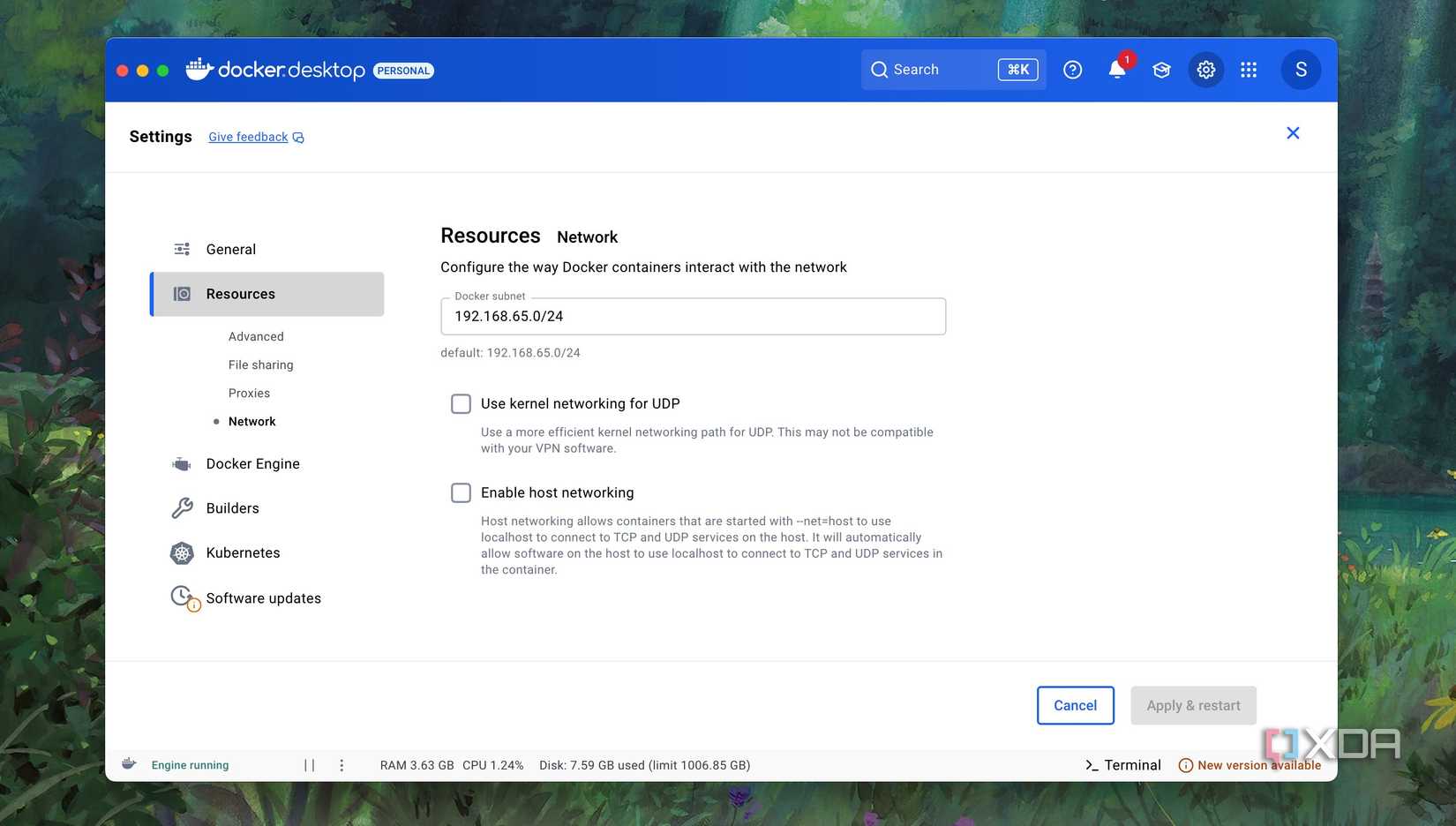1456x826 pixels.
Task: Click the Settings gear icon
Action: pos(1206,70)
